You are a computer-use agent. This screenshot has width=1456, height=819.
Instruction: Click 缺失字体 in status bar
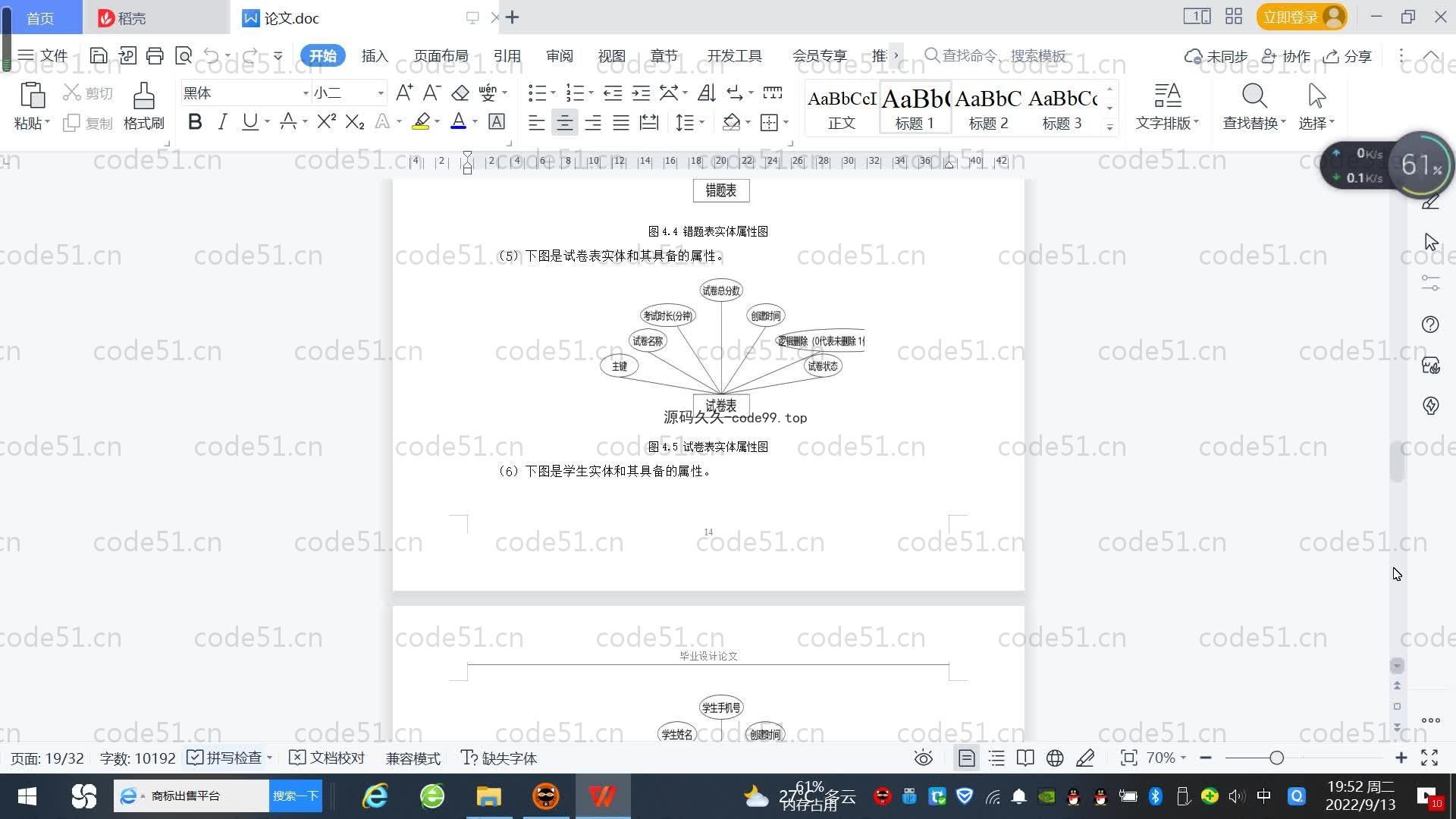pos(499,758)
